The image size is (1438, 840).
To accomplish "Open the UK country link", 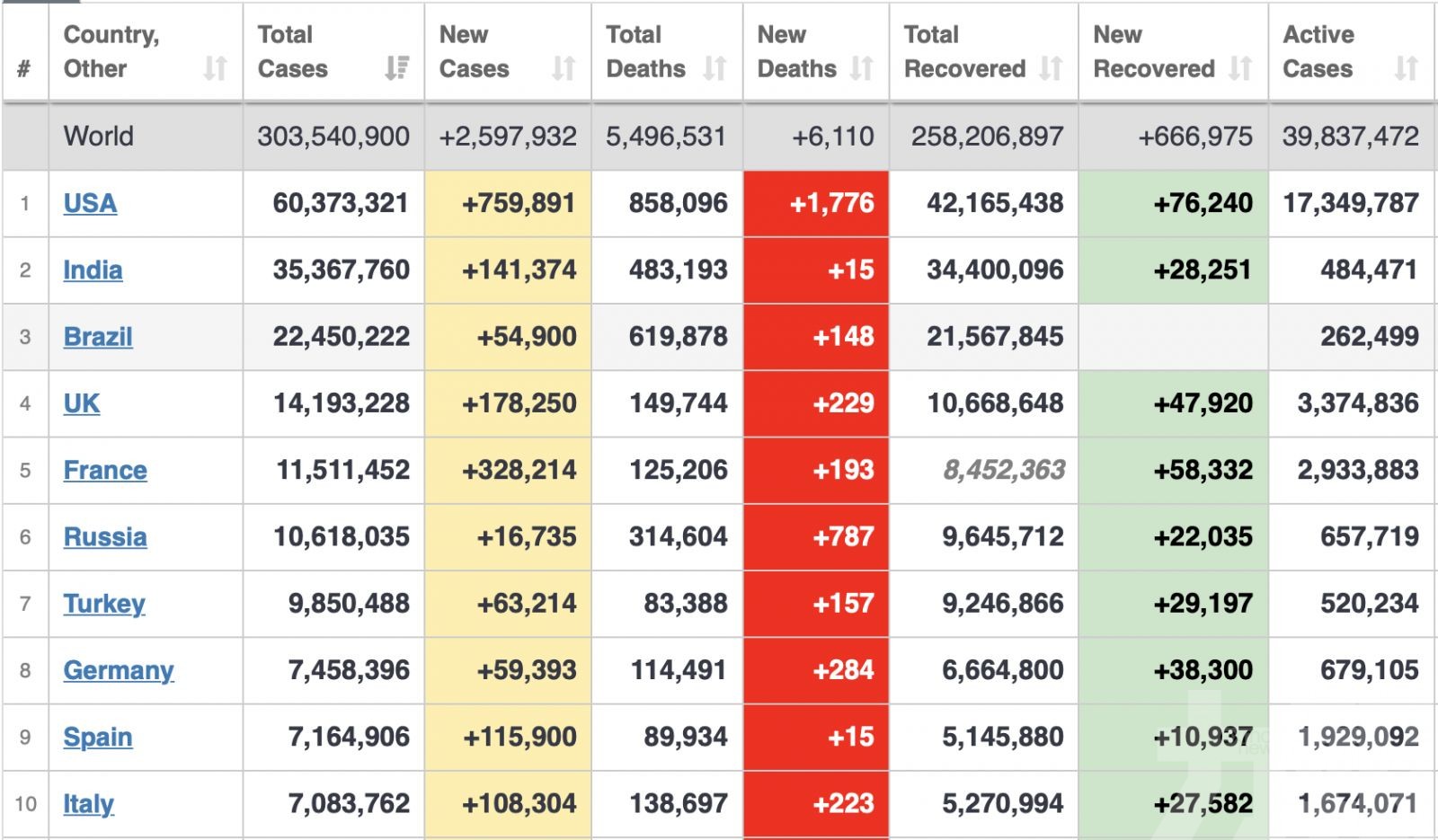I will tap(82, 403).
